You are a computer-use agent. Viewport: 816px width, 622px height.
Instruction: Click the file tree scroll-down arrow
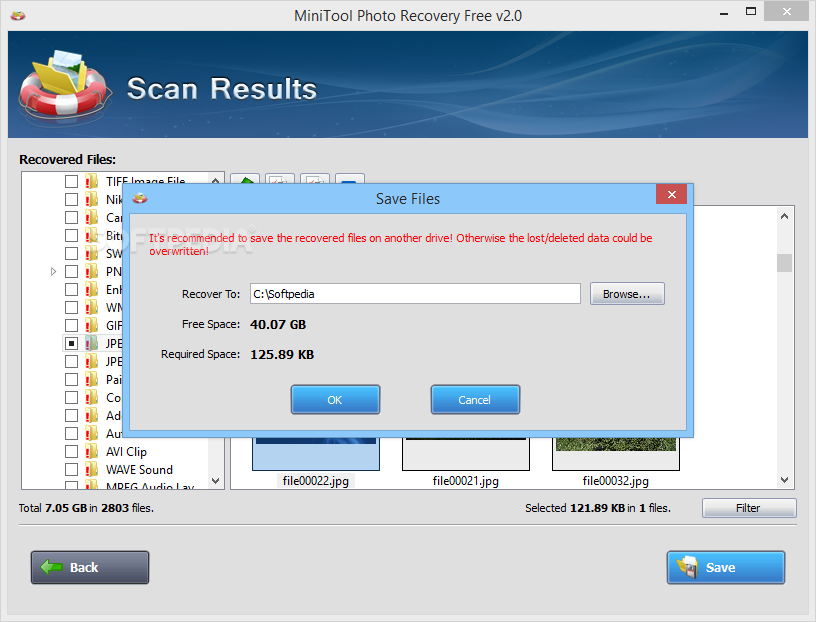(x=215, y=480)
